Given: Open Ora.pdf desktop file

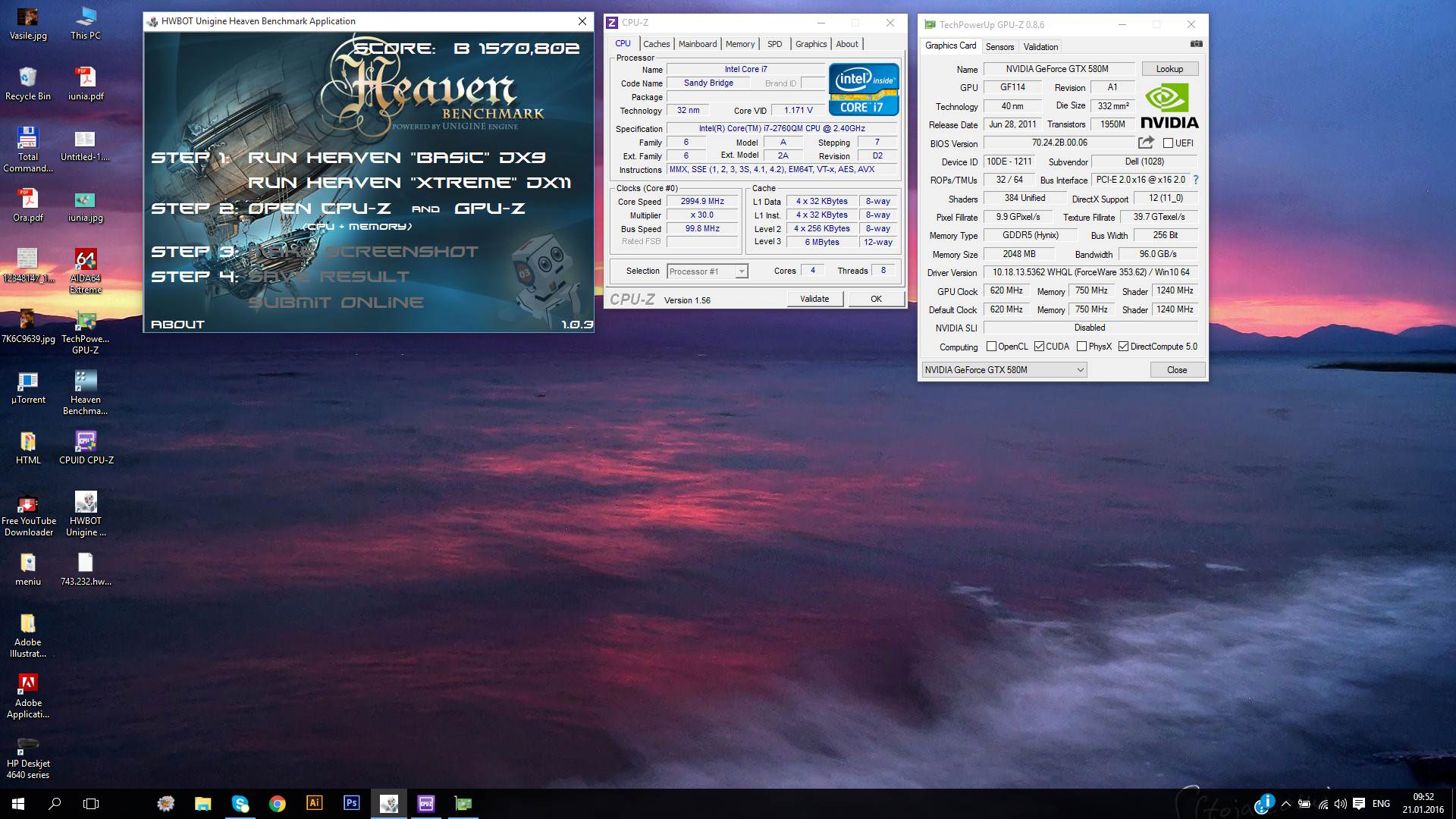Looking at the screenshot, I should click(28, 206).
